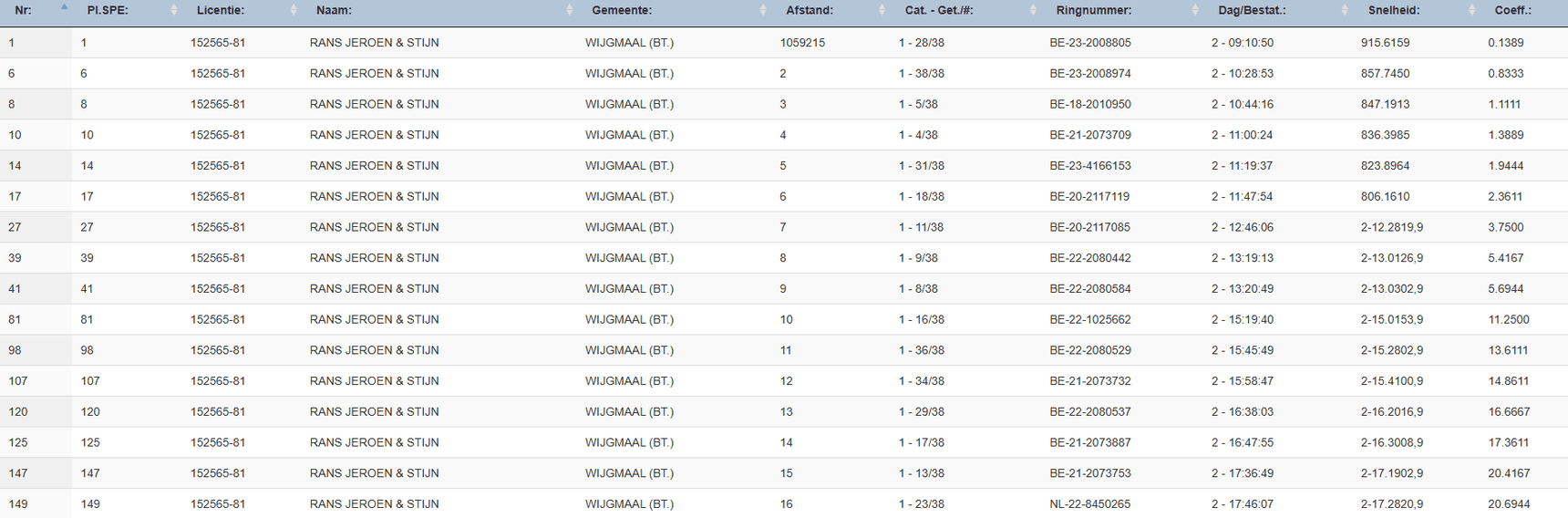Toggle the sort arrows beside Snelheid:

pyautogui.click(x=1471, y=10)
